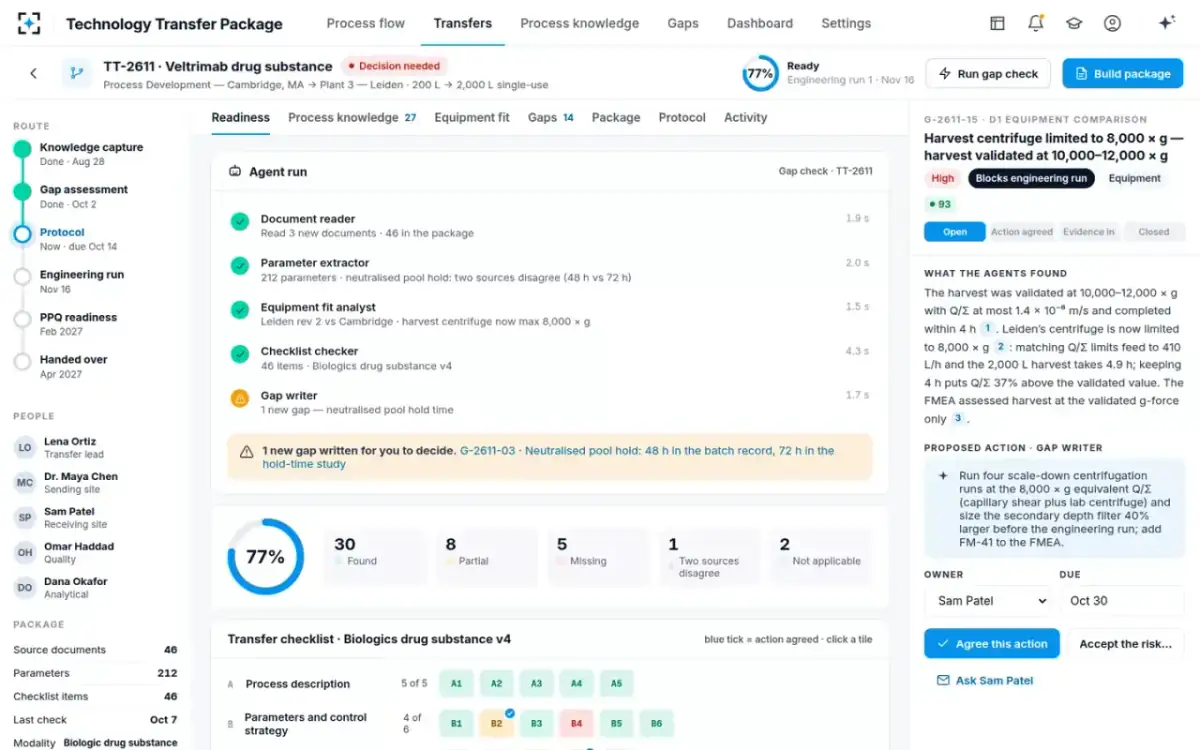This screenshot has width=1200, height=750.
Task: Click the DO avatar for Dana Okafor
Action: [x=24, y=588]
